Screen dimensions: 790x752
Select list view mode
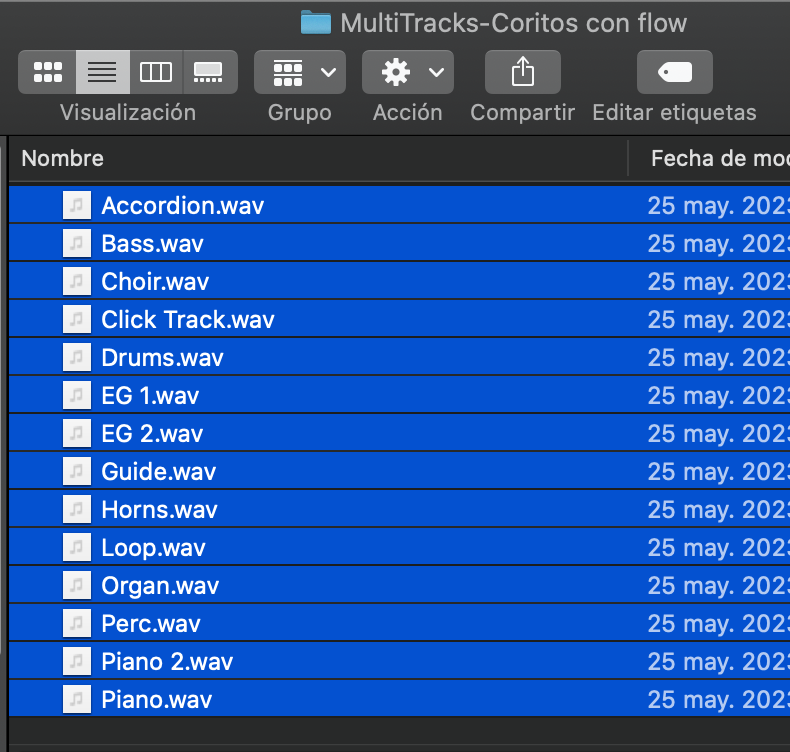(103, 72)
